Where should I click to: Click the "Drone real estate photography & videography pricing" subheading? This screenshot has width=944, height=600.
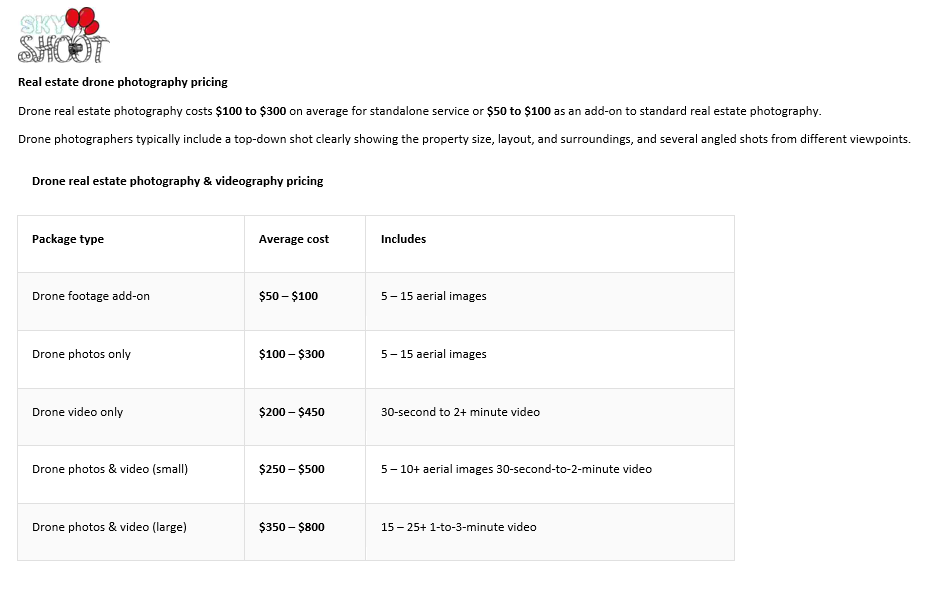(x=177, y=181)
